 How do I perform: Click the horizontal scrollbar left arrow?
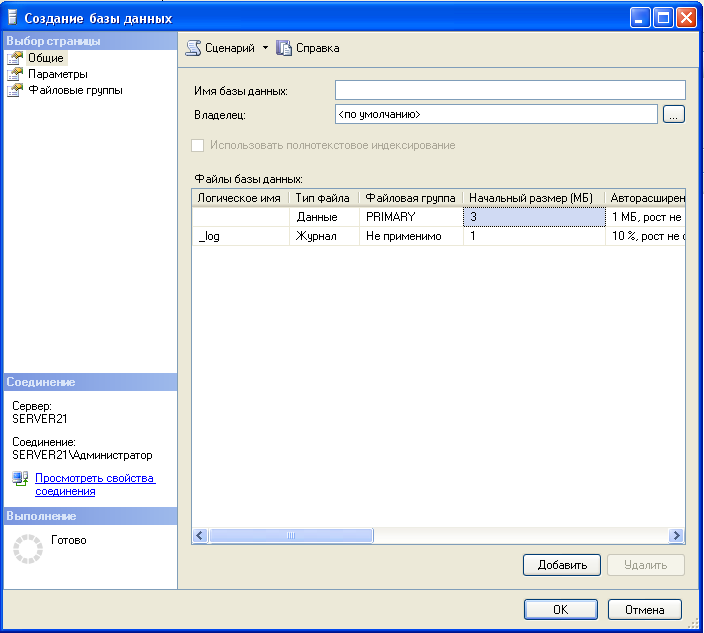pyautogui.click(x=200, y=536)
